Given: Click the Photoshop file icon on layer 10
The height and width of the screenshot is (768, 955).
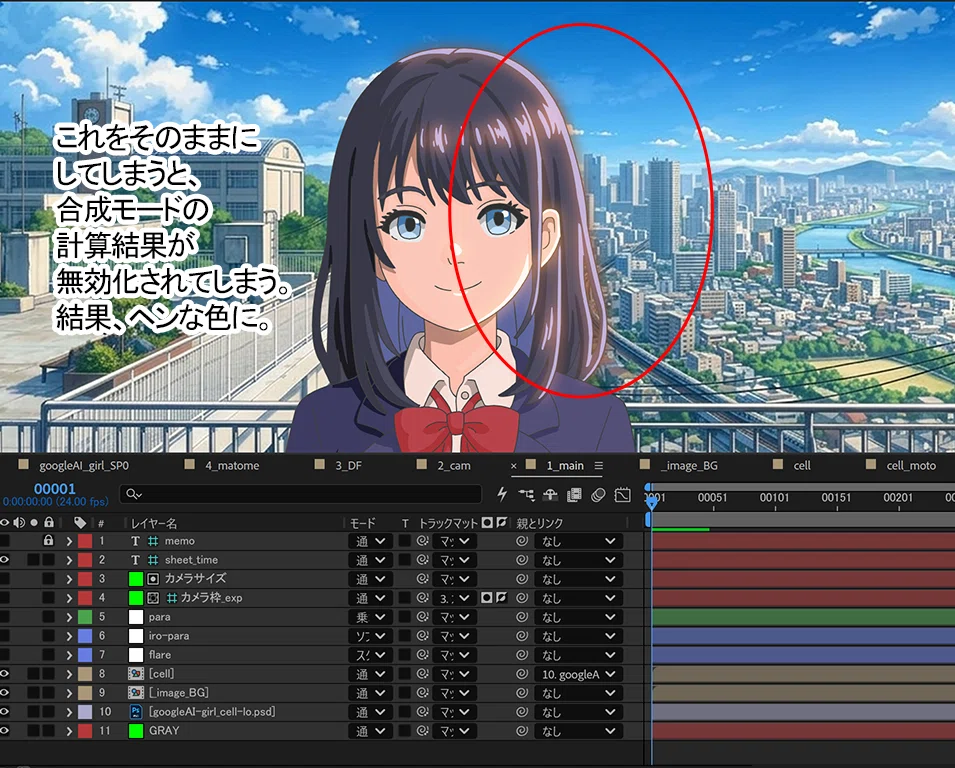Looking at the screenshot, I should 136,711.
